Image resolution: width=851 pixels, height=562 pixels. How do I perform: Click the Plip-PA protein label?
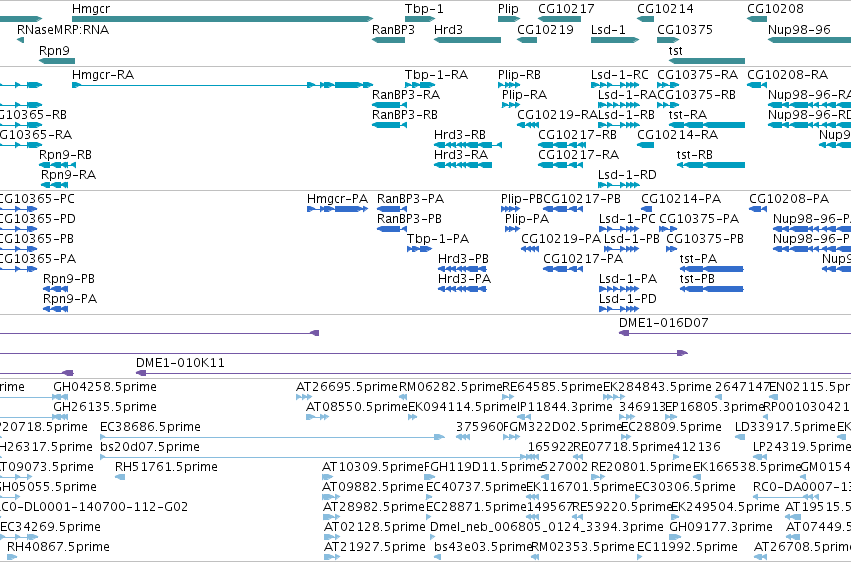526,219
